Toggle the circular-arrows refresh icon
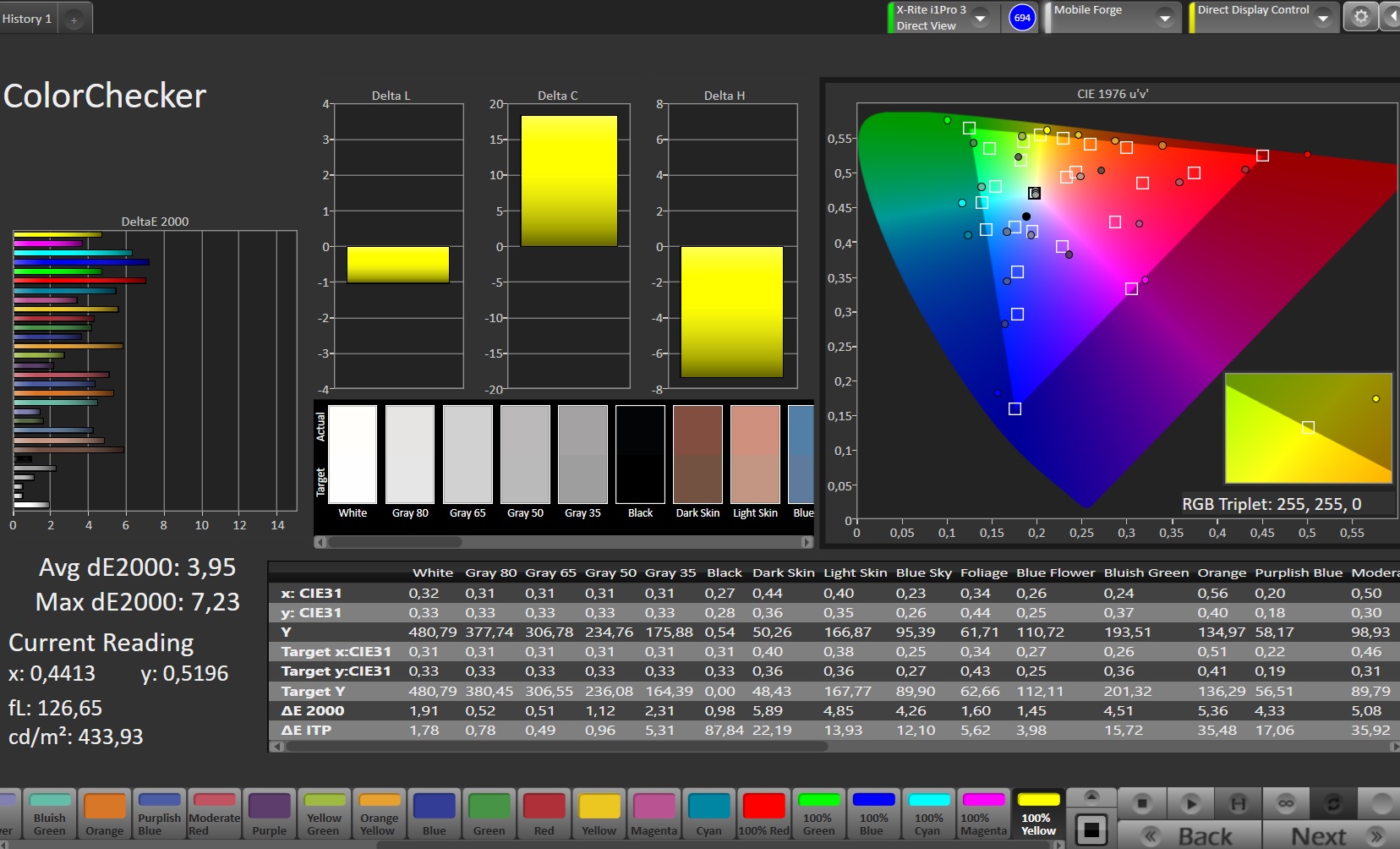This screenshot has height=849, width=1400. 1333,802
